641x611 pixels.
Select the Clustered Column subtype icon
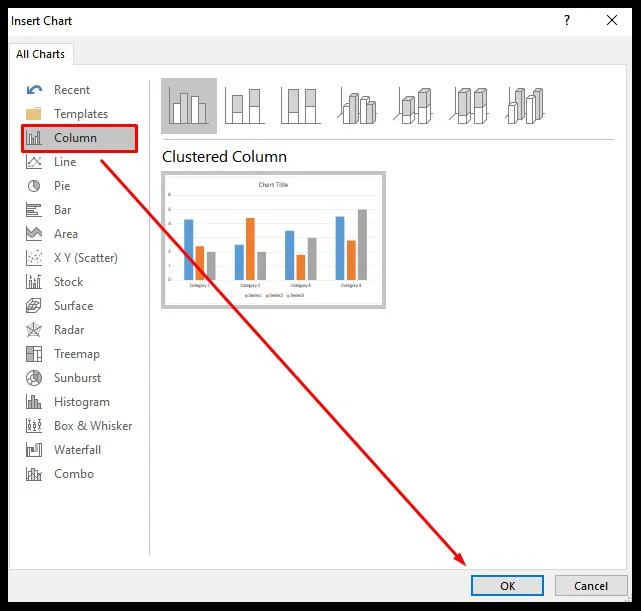tap(189, 106)
